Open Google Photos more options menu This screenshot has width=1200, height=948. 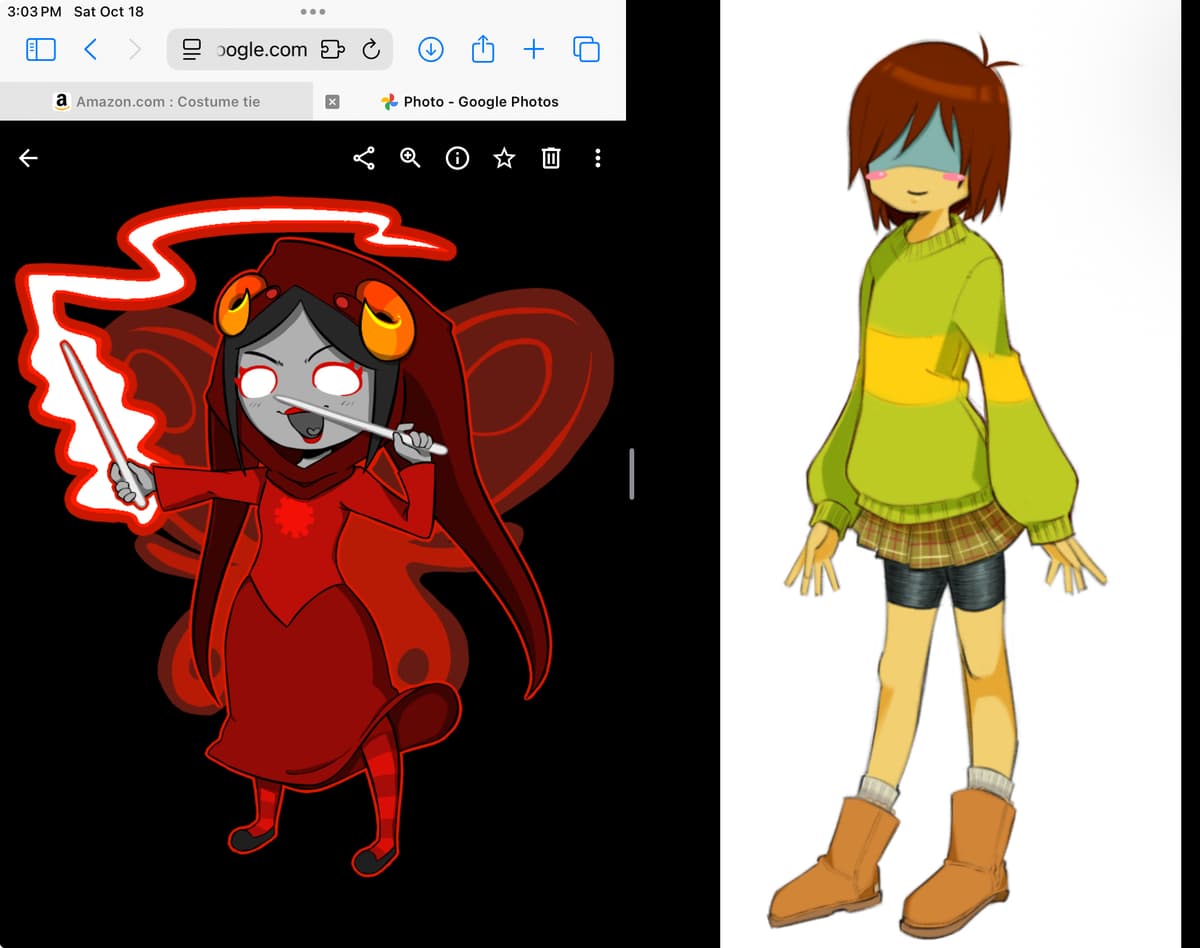click(597, 158)
